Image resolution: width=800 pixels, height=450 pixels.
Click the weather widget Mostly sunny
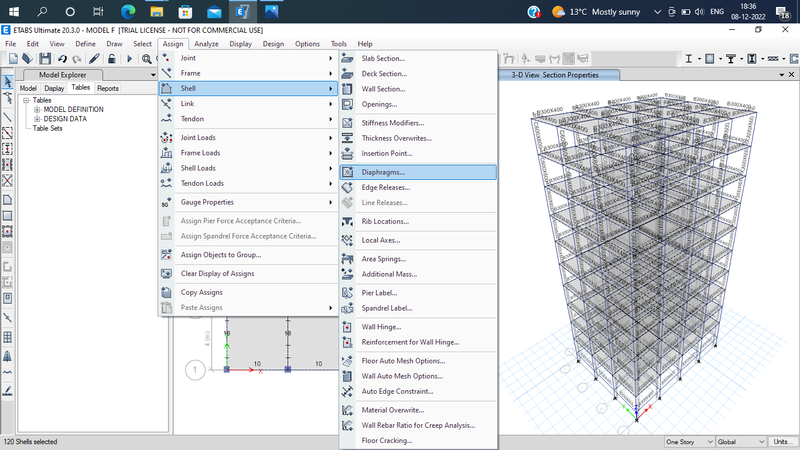pyautogui.click(x=596, y=12)
